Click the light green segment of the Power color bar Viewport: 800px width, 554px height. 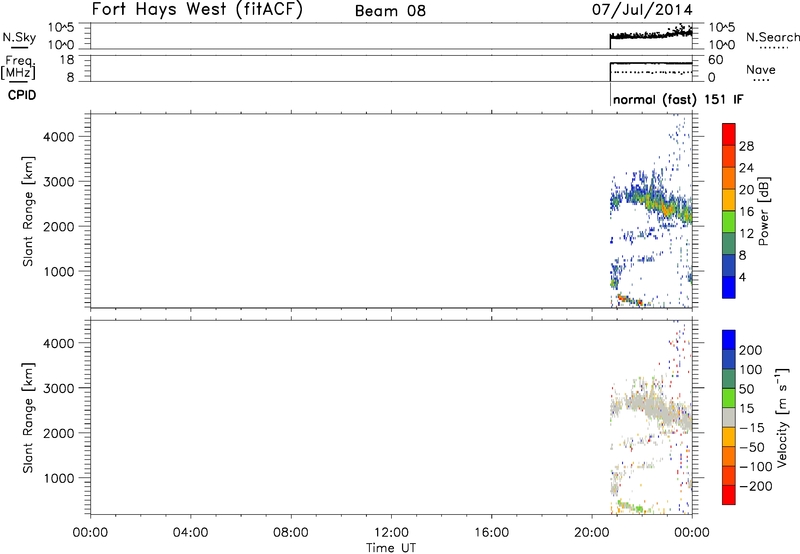[729, 221]
